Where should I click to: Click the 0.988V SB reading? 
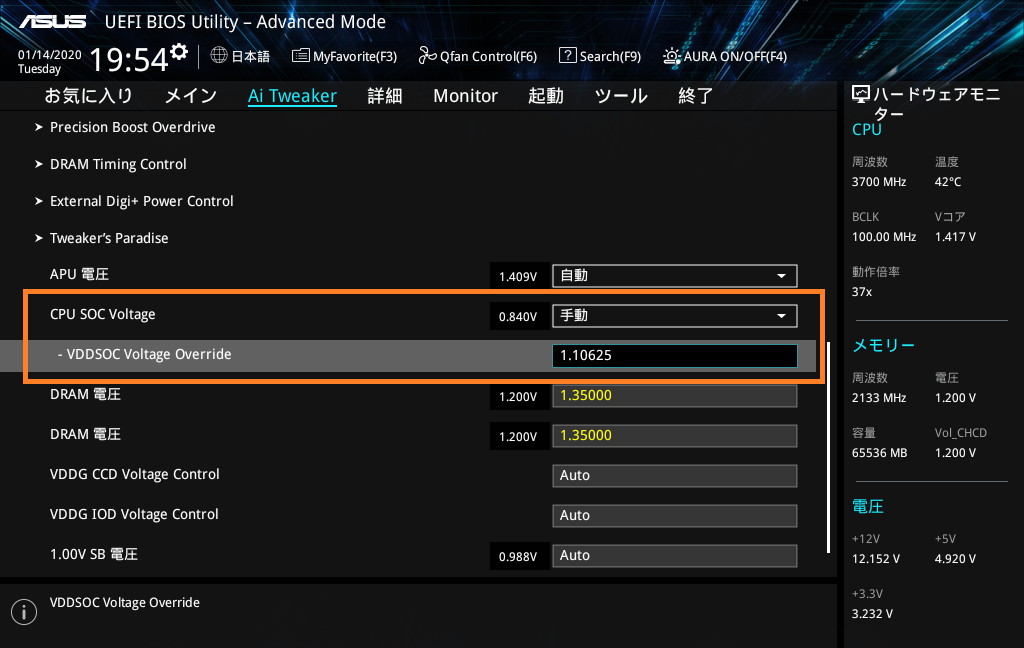pyautogui.click(x=518, y=557)
